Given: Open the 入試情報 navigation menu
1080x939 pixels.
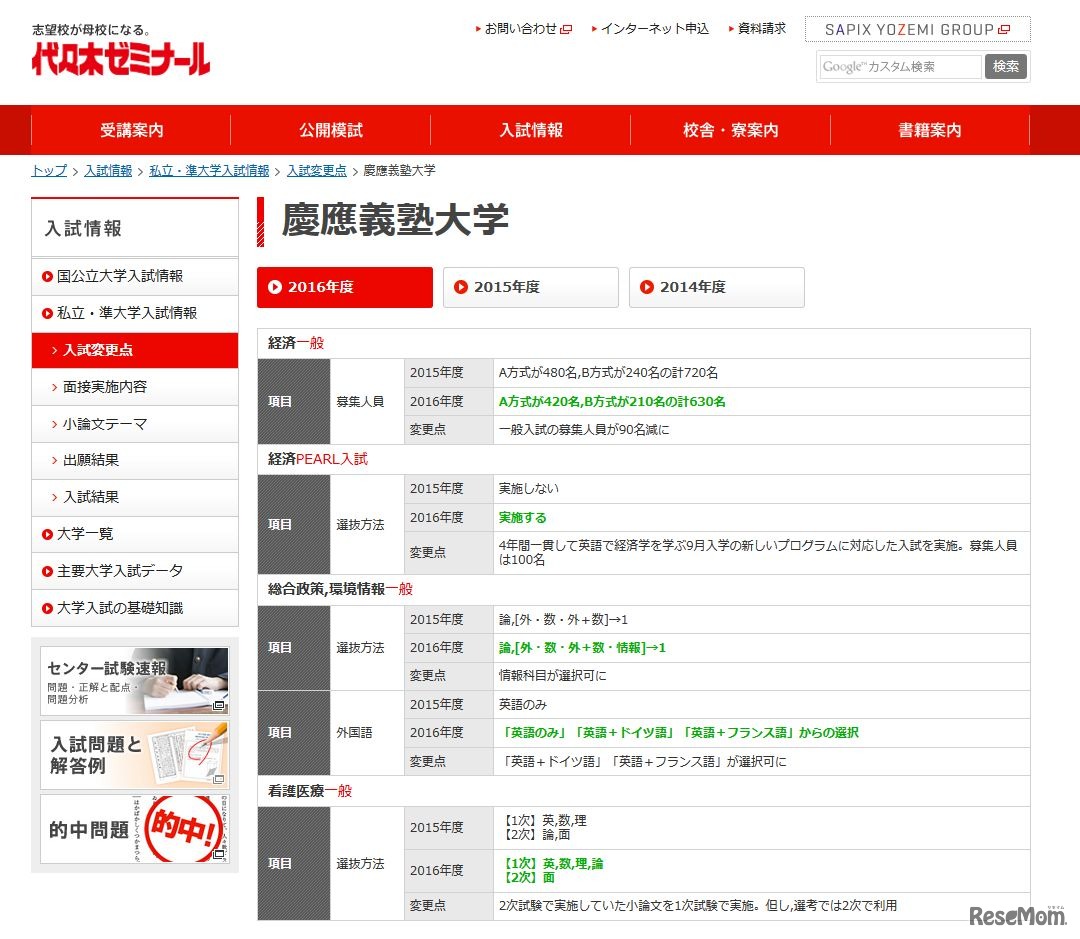Looking at the screenshot, I should click(x=529, y=129).
